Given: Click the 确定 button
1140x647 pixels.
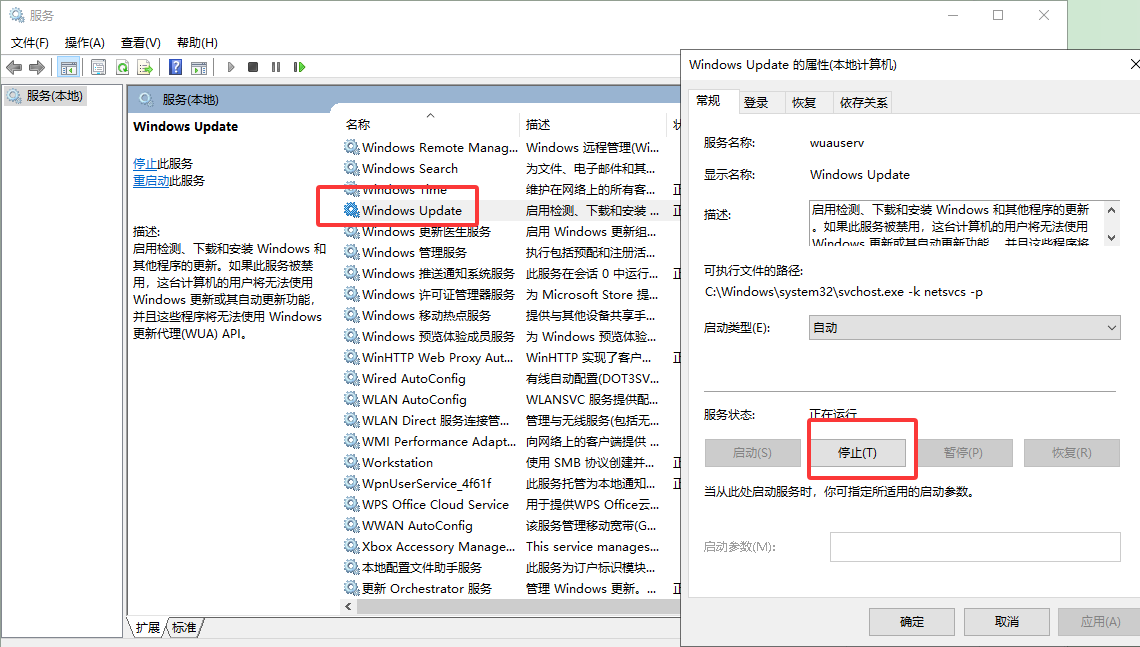Looking at the screenshot, I should (x=912, y=622).
